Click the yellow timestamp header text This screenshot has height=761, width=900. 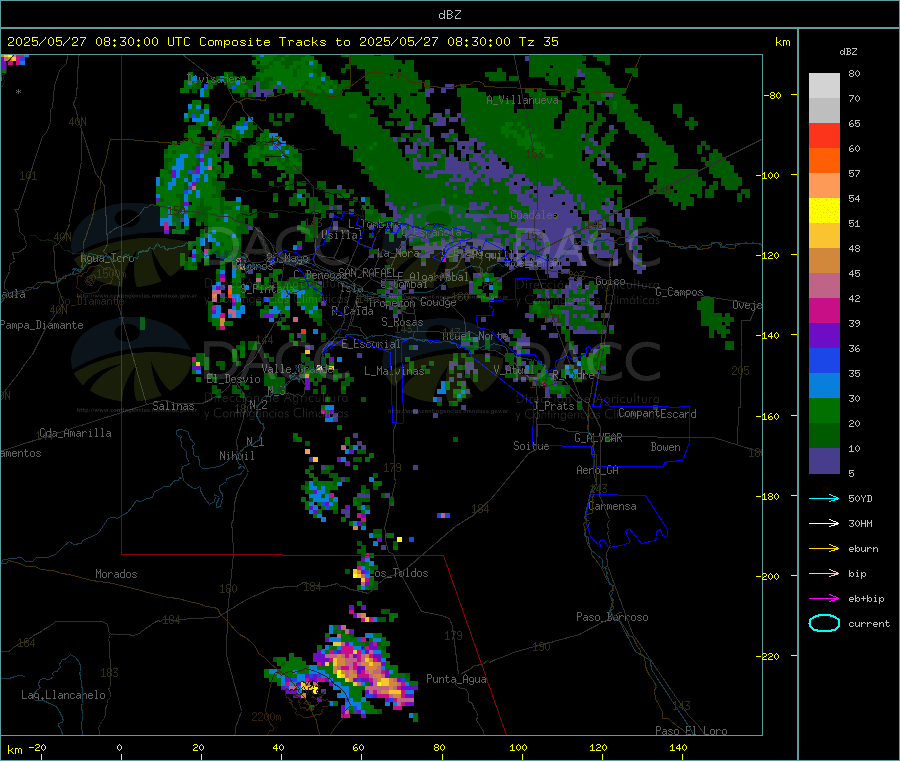pyautogui.click(x=282, y=42)
